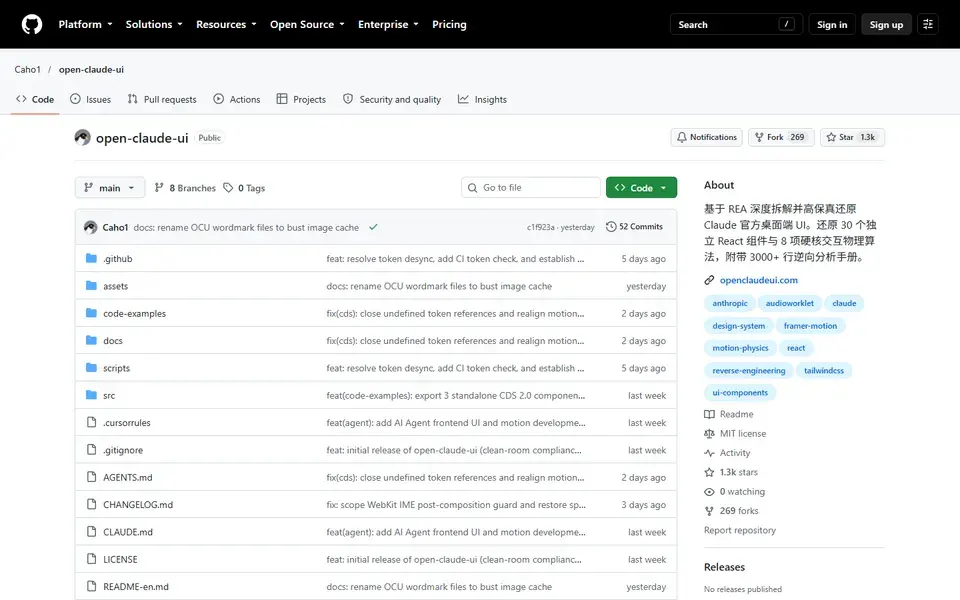The width and height of the screenshot is (960, 600).
Task: Click the green checkmark commit status icon
Action: pos(373,227)
